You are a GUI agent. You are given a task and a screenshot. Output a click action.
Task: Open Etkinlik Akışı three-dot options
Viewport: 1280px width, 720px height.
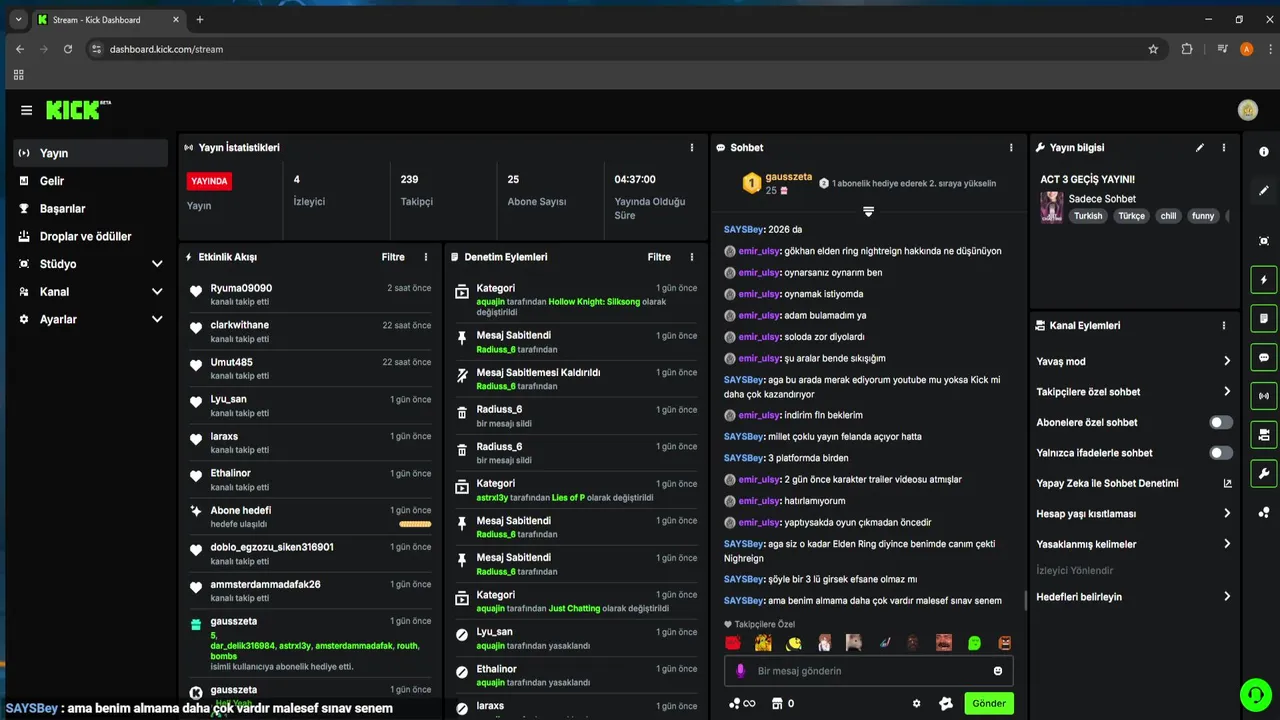(426, 257)
